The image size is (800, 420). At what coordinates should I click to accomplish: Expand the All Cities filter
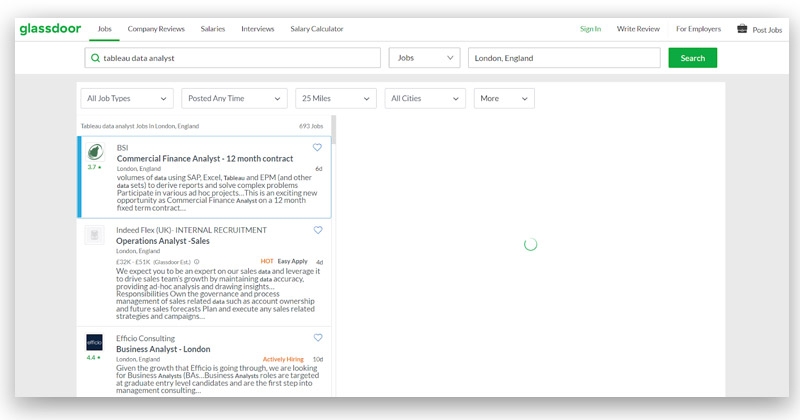click(424, 98)
